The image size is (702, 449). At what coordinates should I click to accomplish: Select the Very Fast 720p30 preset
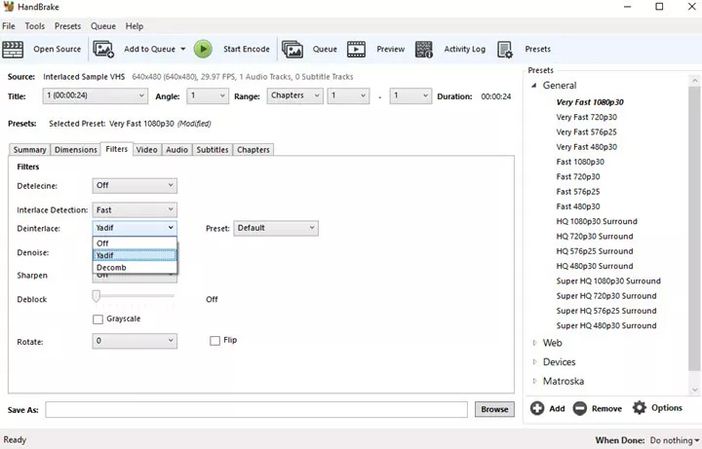[586, 117]
